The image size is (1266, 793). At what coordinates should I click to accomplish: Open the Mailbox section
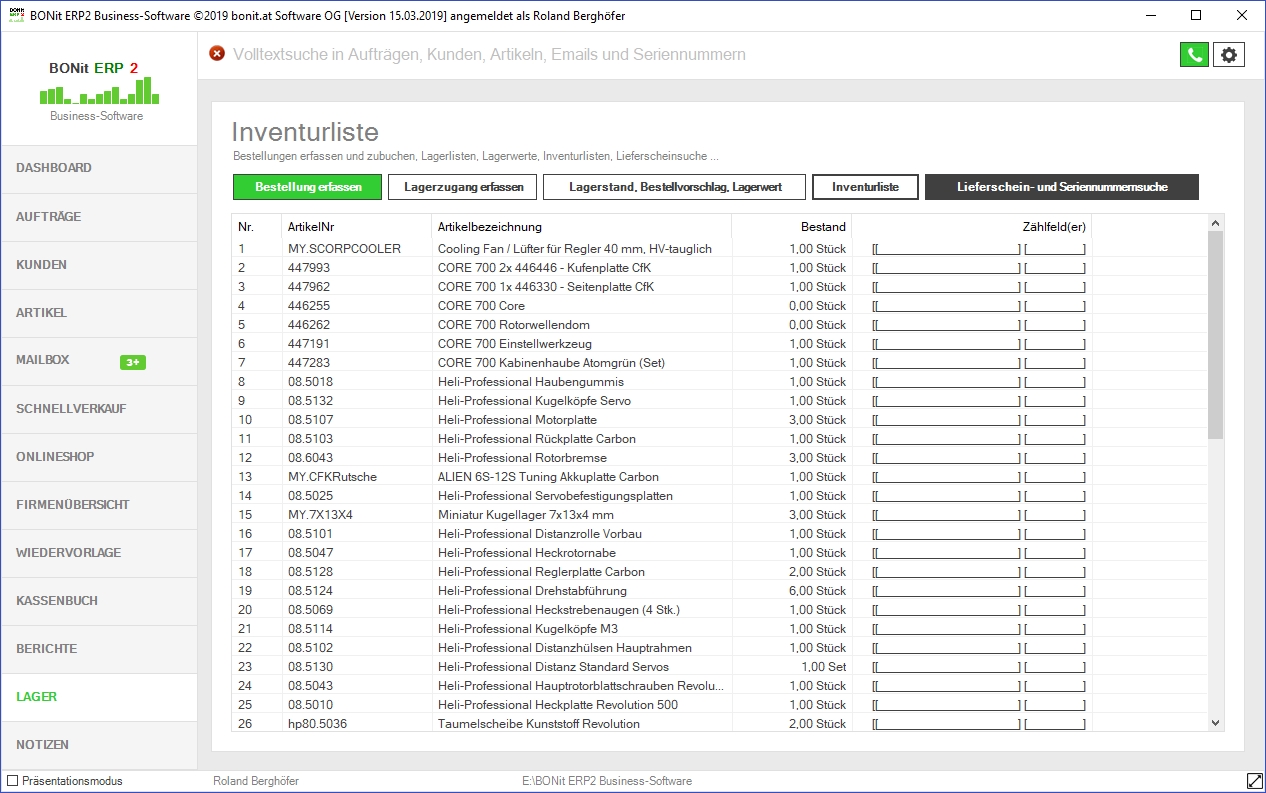(98, 361)
